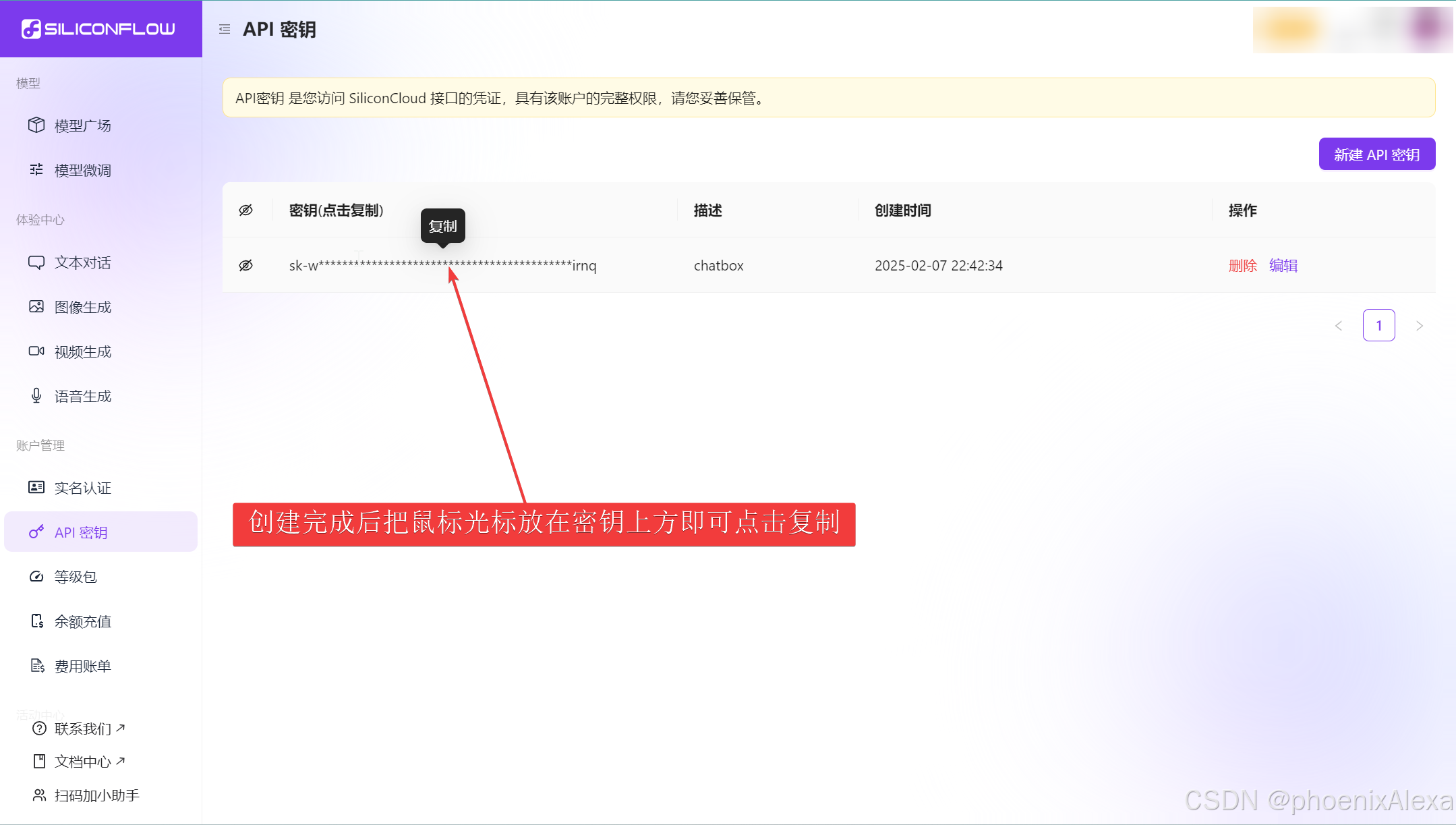Image resolution: width=1456 pixels, height=825 pixels.
Task: Open 实名认证 ID card icon
Action: coord(36,488)
